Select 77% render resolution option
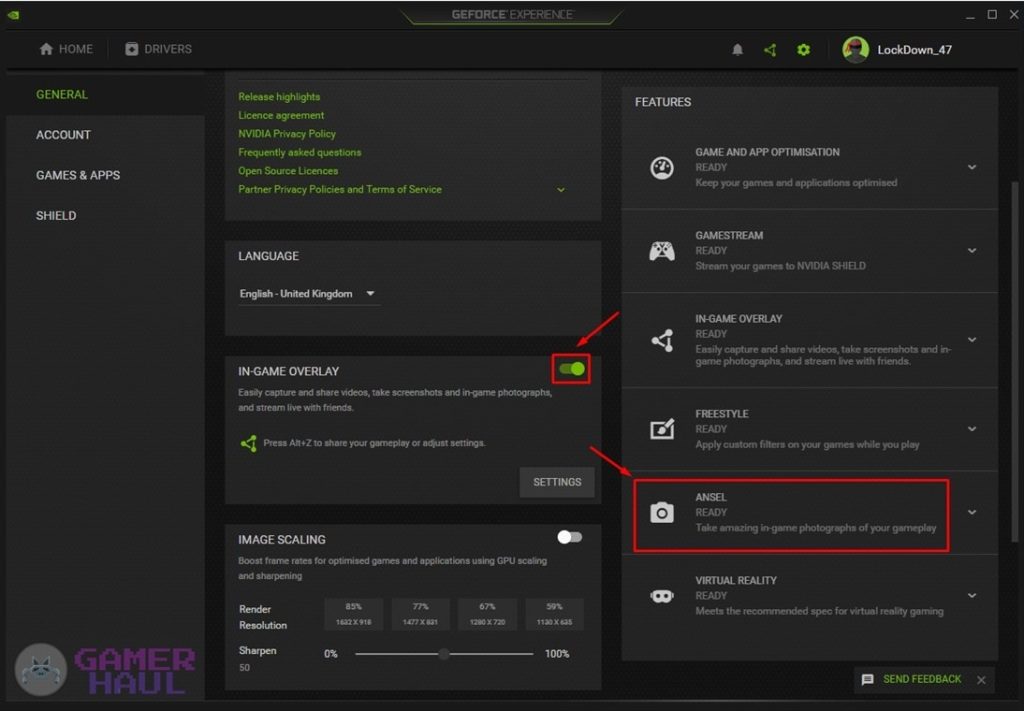This screenshot has width=1024, height=711. click(420, 614)
